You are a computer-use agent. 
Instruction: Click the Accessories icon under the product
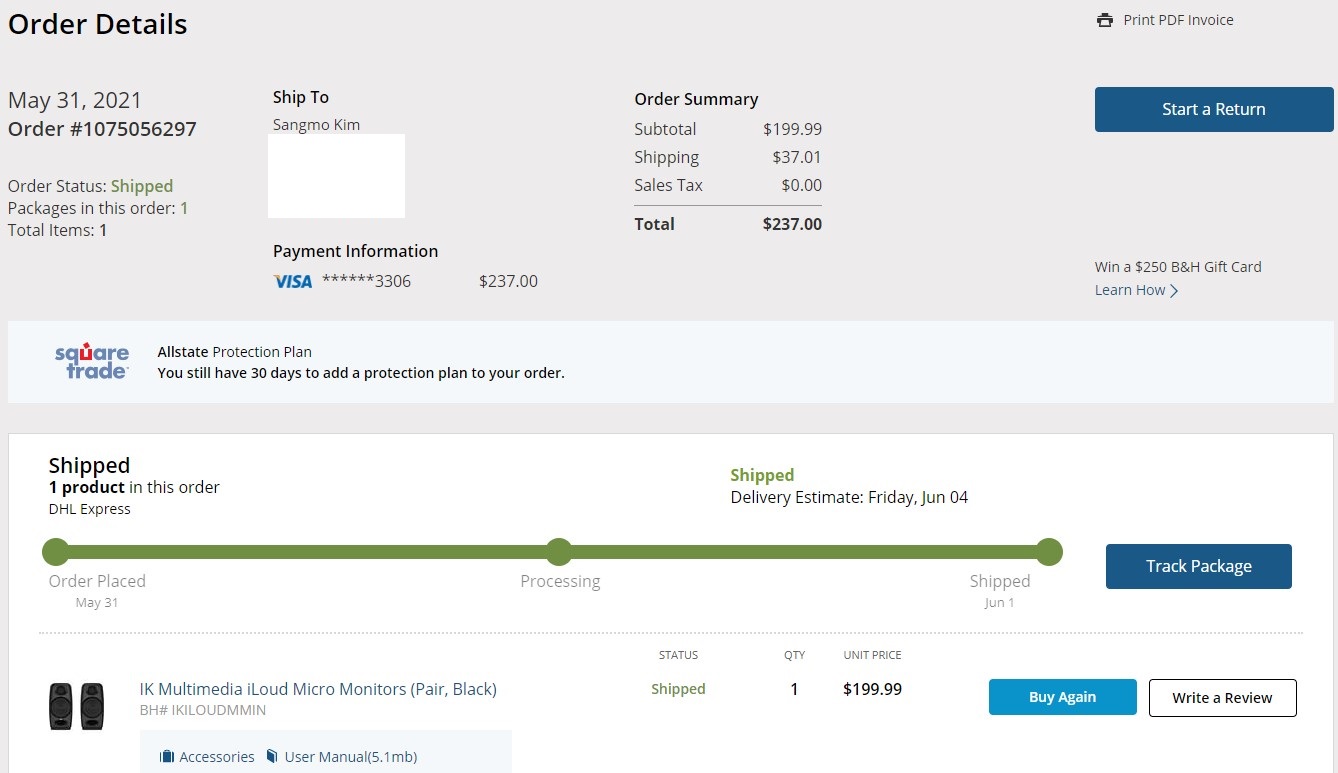click(167, 757)
